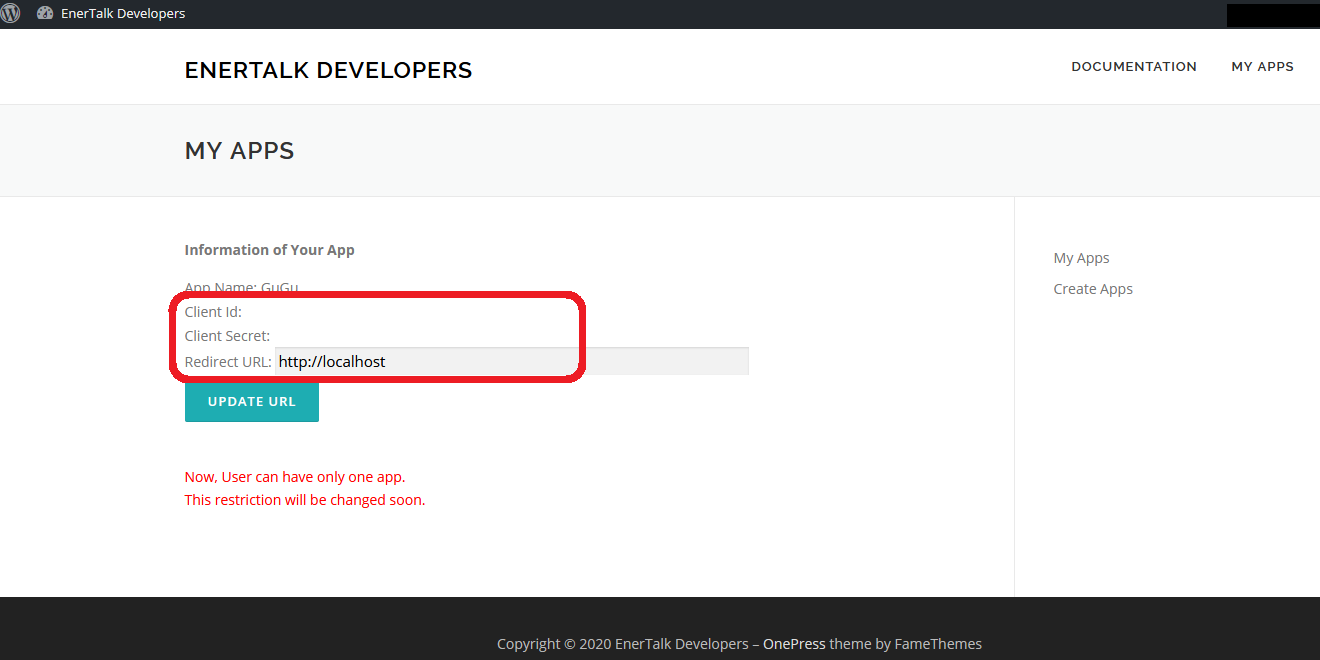This screenshot has width=1320, height=660.
Task: Click the Client Secret label text
Action: click(x=227, y=336)
